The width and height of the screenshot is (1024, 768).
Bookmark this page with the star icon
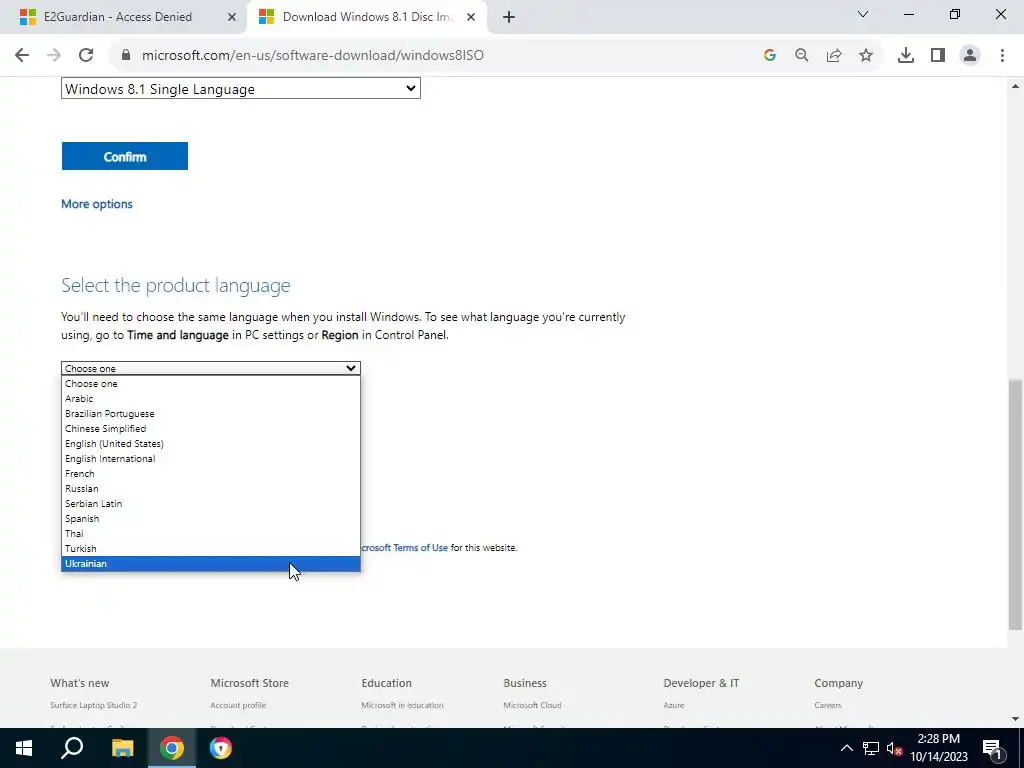click(x=866, y=56)
